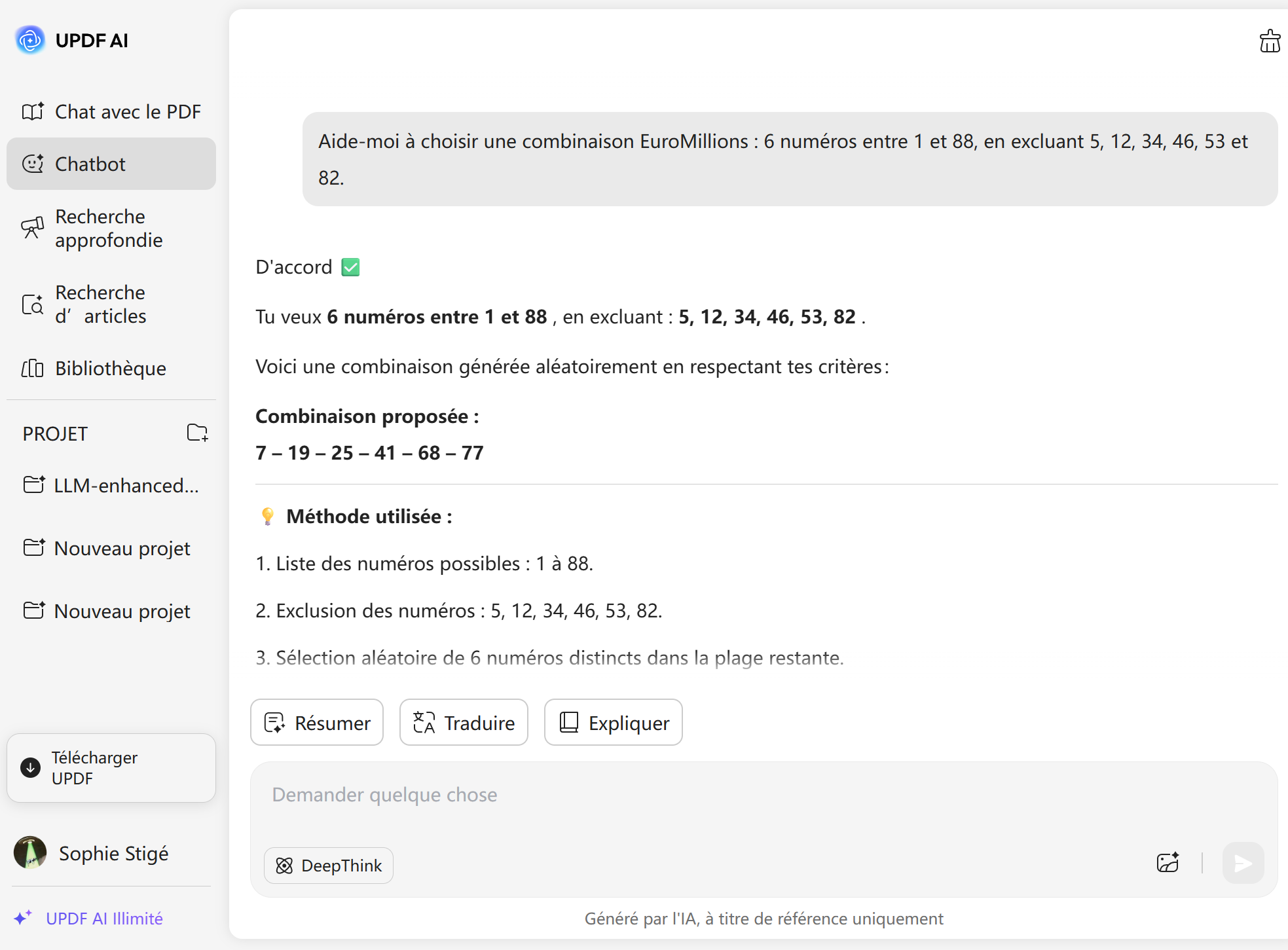
Task: Click the Résumer button
Action: pyautogui.click(x=317, y=723)
